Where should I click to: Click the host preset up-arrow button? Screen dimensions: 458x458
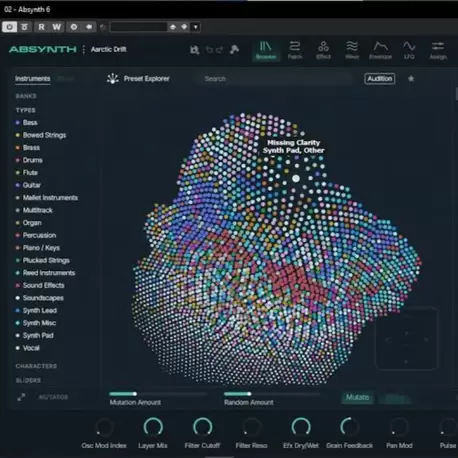[x=173, y=27]
